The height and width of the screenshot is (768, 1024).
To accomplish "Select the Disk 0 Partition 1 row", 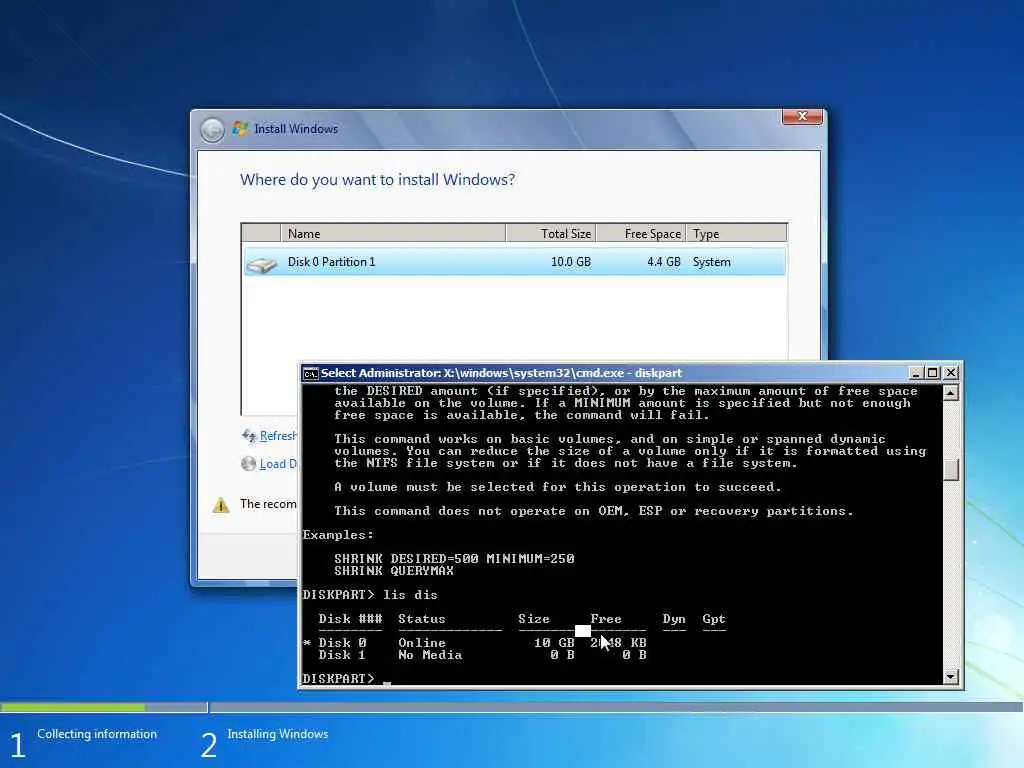I will (x=515, y=262).
